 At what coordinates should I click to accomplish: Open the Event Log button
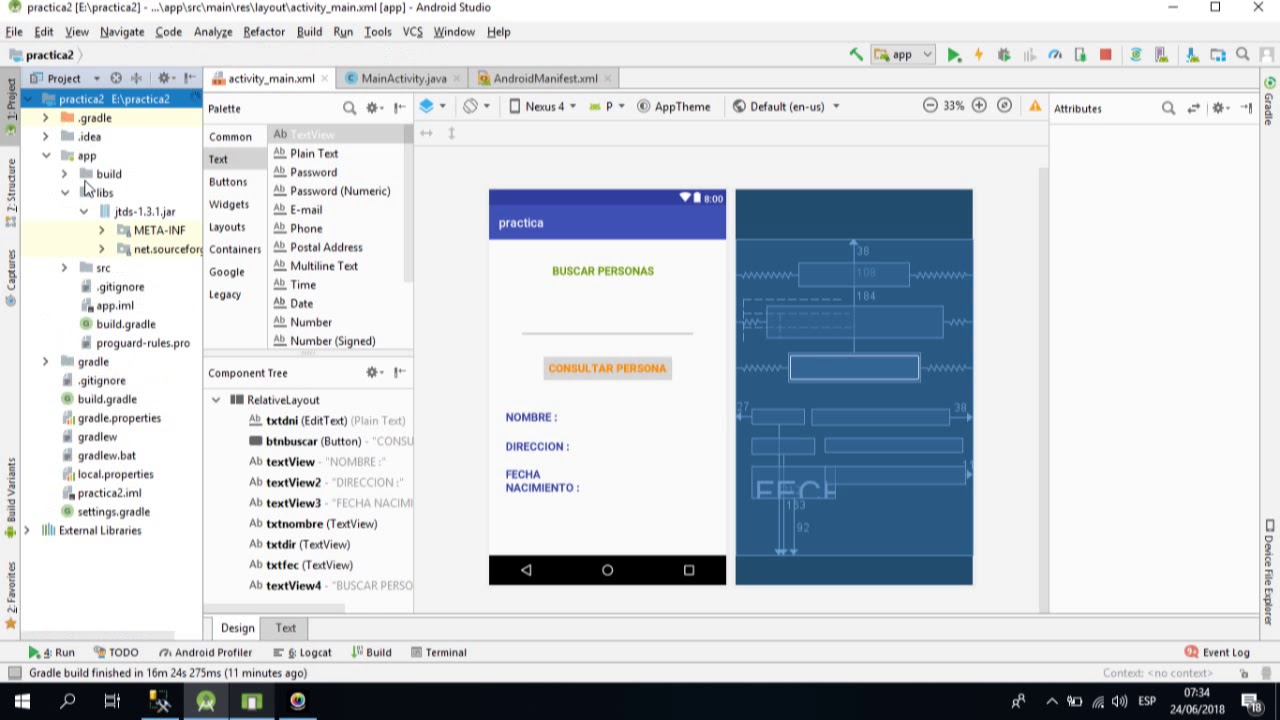(x=1217, y=653)
